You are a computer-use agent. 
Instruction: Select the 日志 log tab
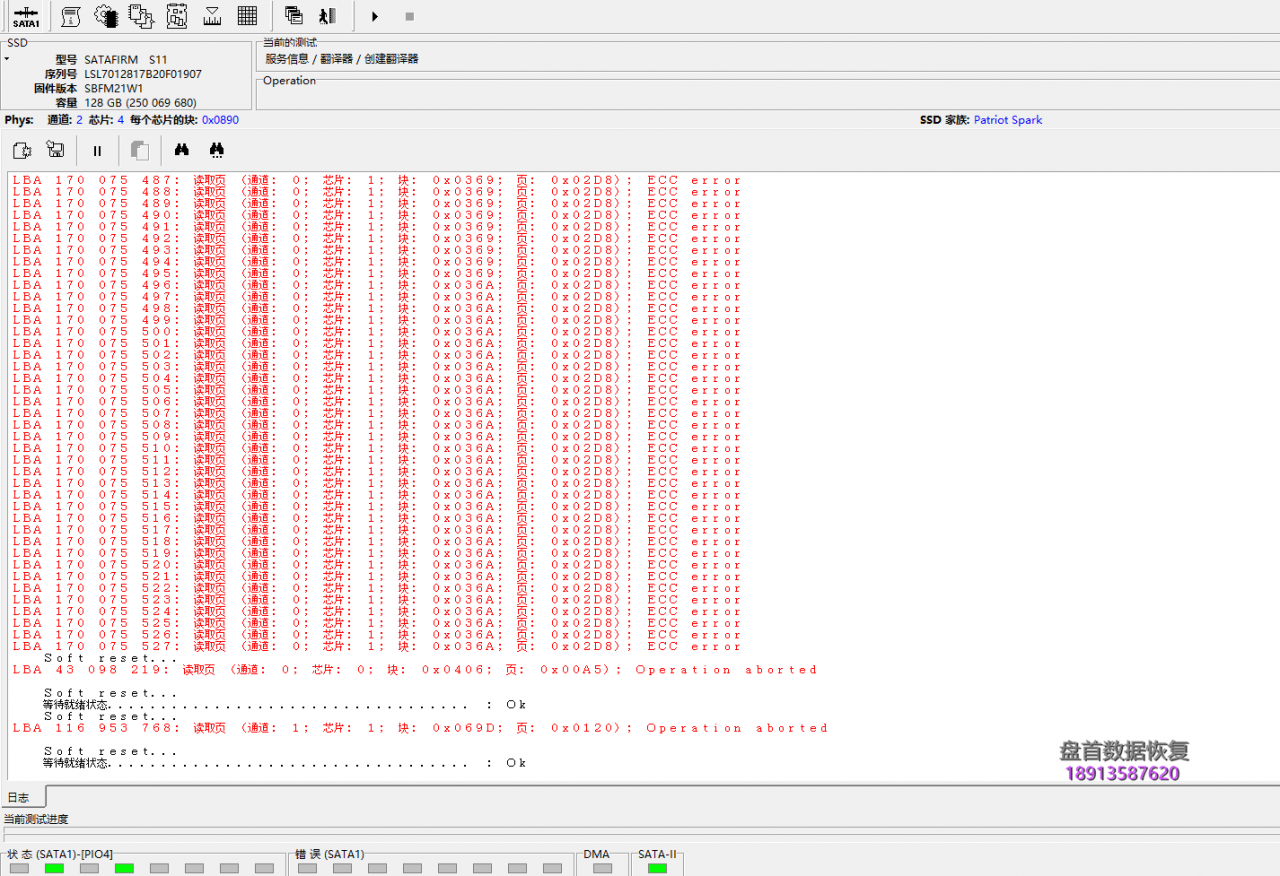[19, 798]
